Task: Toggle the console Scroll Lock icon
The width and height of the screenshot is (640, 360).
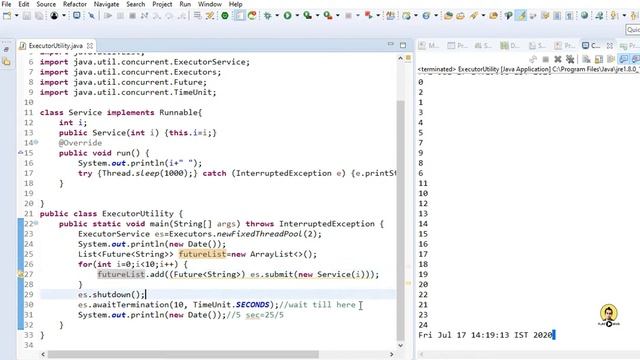Action: (x=599, y=60)
